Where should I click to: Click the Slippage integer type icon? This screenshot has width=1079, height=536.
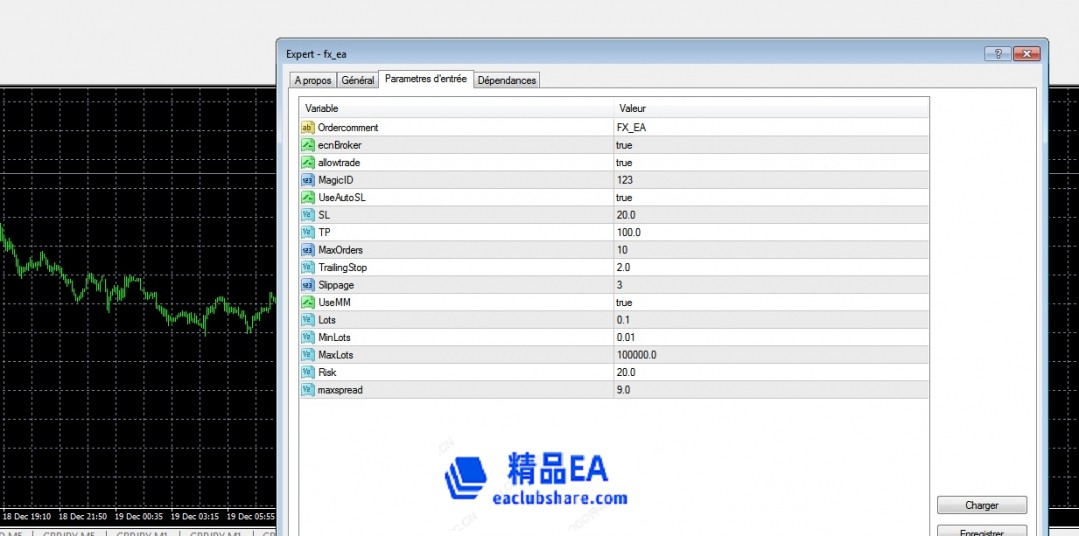point(308,285)
